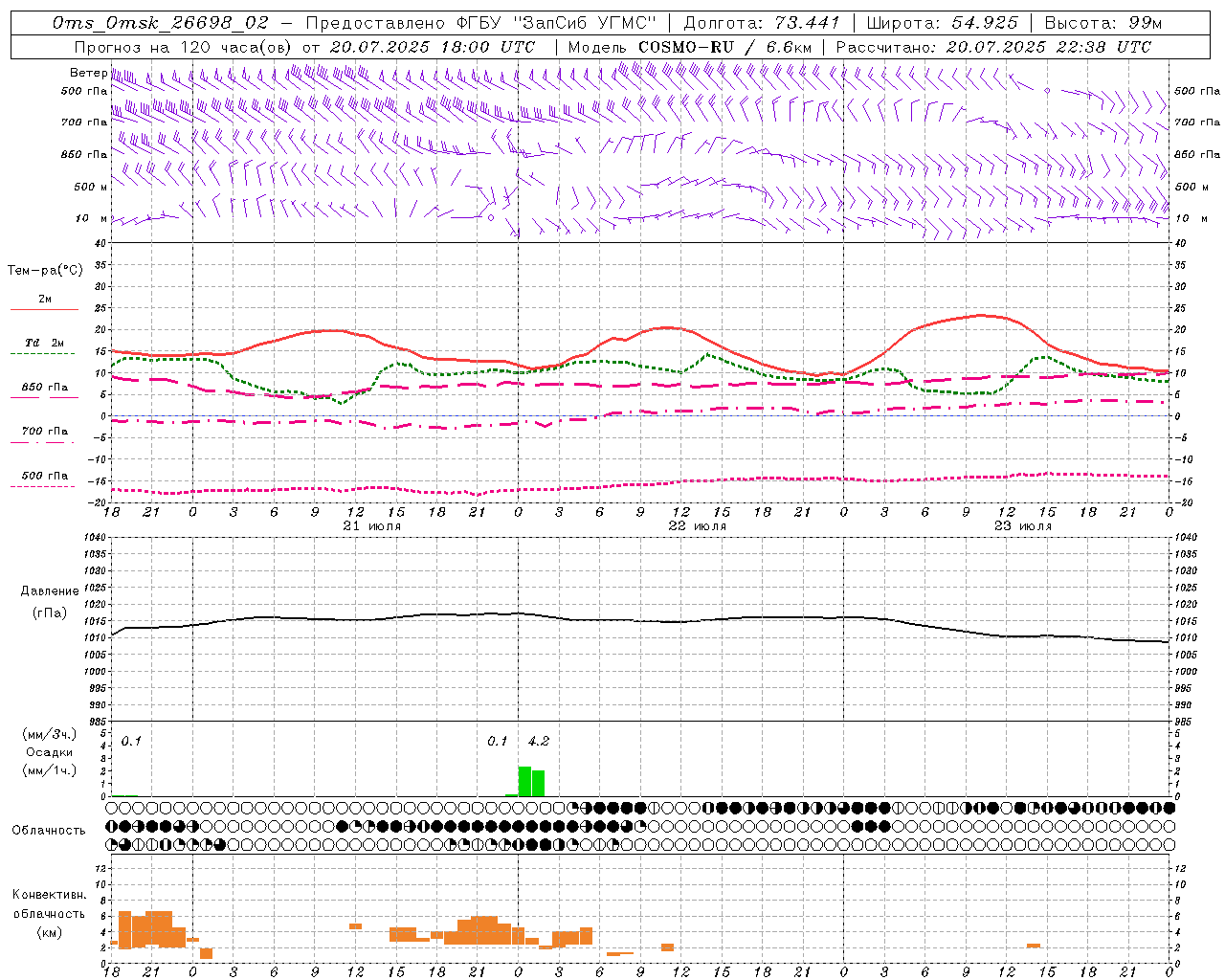Click the green dashed Td 2м legend line
The height and width of the screenshot is (980, 1225).
click(x=44, y=353)
